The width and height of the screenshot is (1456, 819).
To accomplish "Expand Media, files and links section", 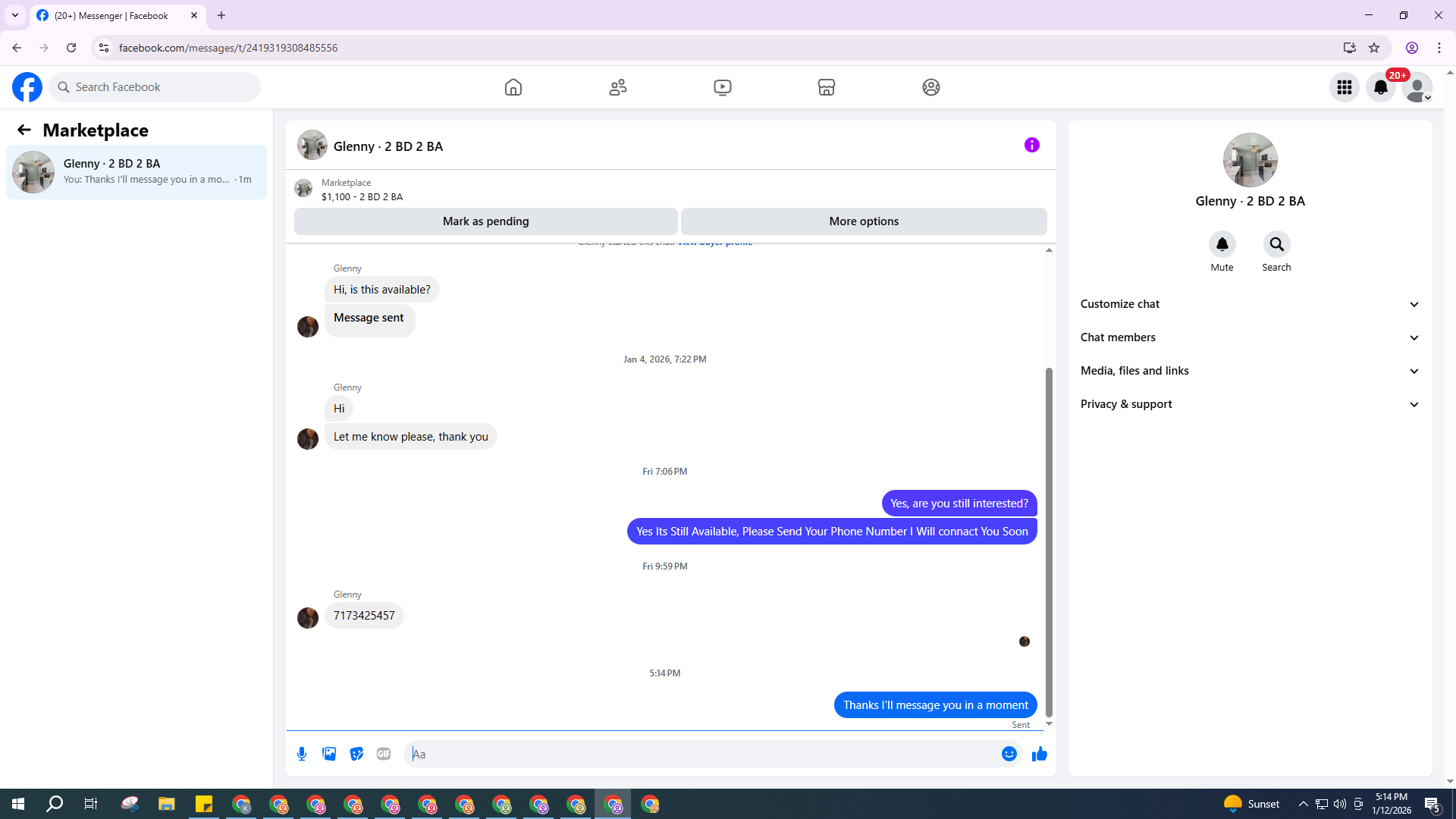I will pyautogui.click(x=1250, y=371).
